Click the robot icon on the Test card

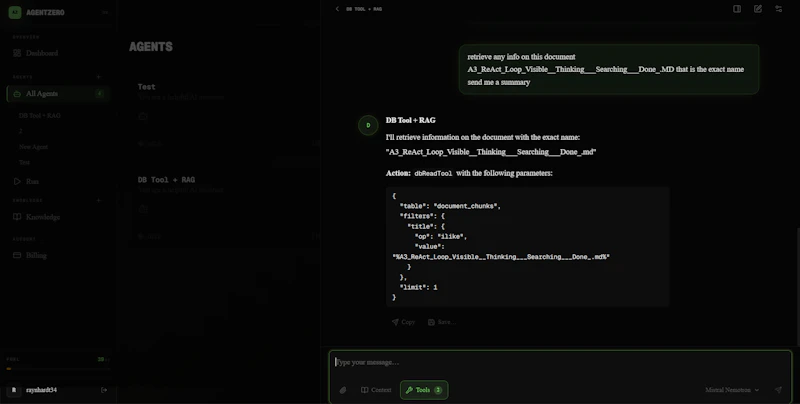(x=143, y=116)
